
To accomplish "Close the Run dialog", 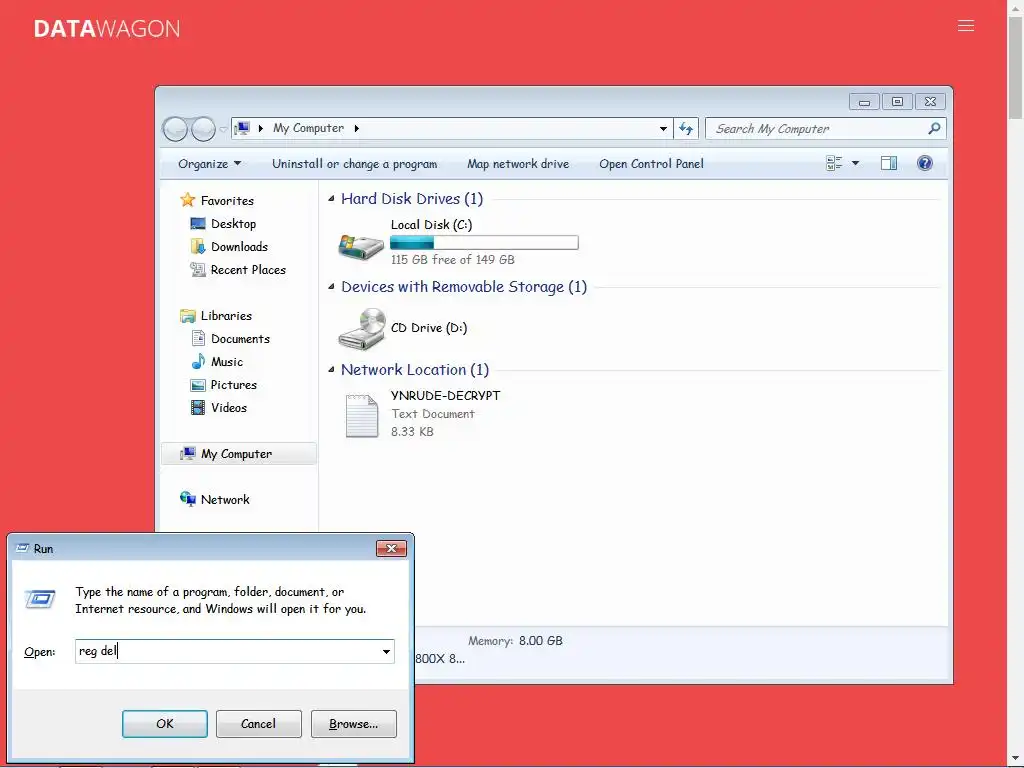I will (x=391, y=549).
